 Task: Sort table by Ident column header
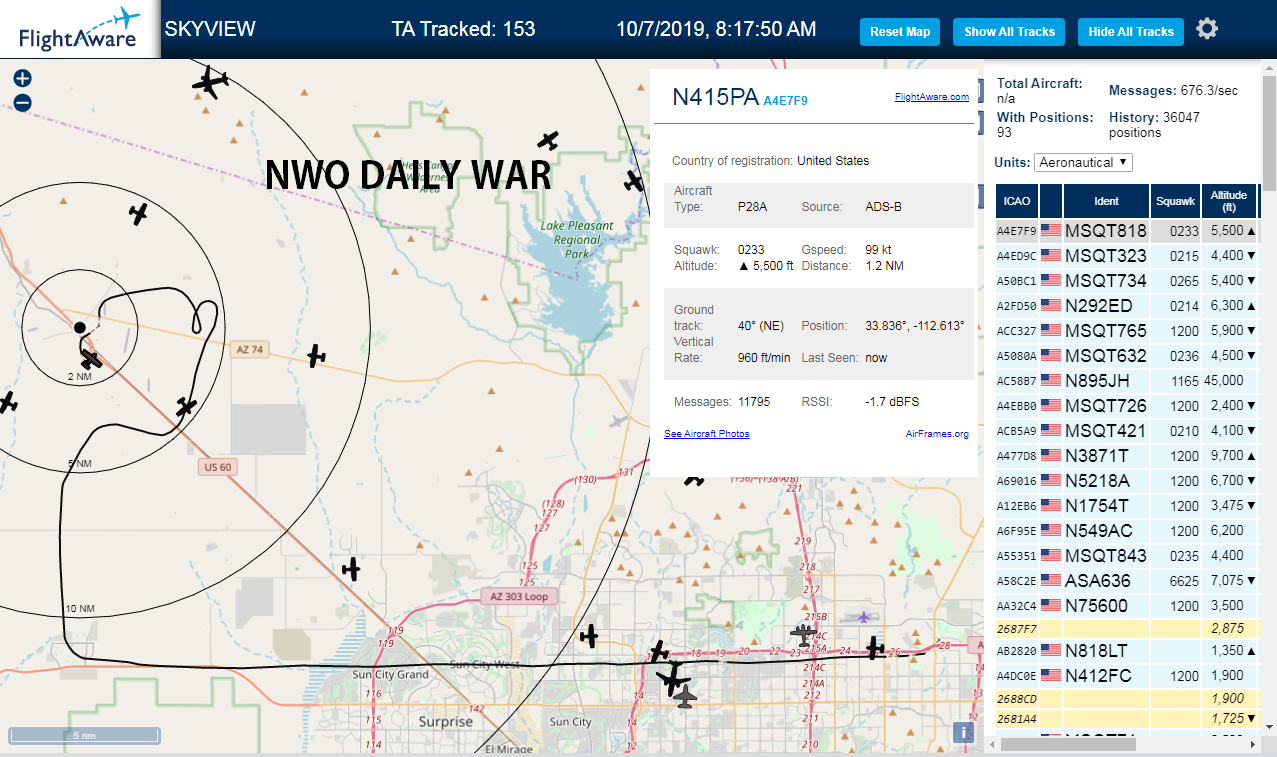pyautogui.click(x=1106, y=201)
